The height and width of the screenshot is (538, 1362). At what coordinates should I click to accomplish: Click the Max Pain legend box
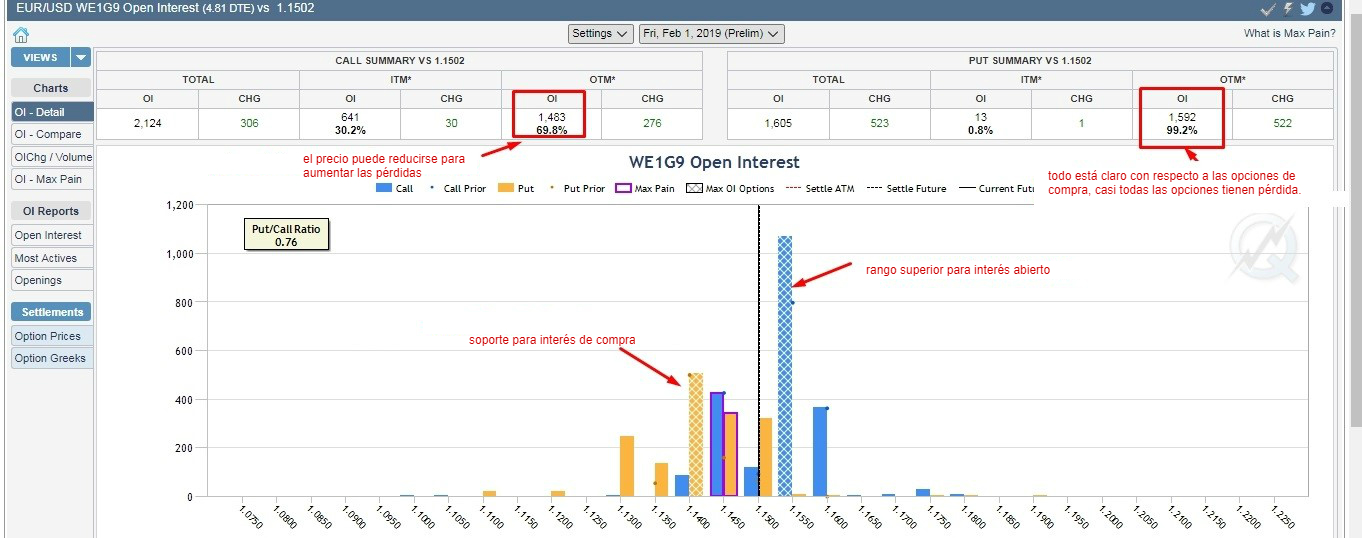(x=621, y=188)
